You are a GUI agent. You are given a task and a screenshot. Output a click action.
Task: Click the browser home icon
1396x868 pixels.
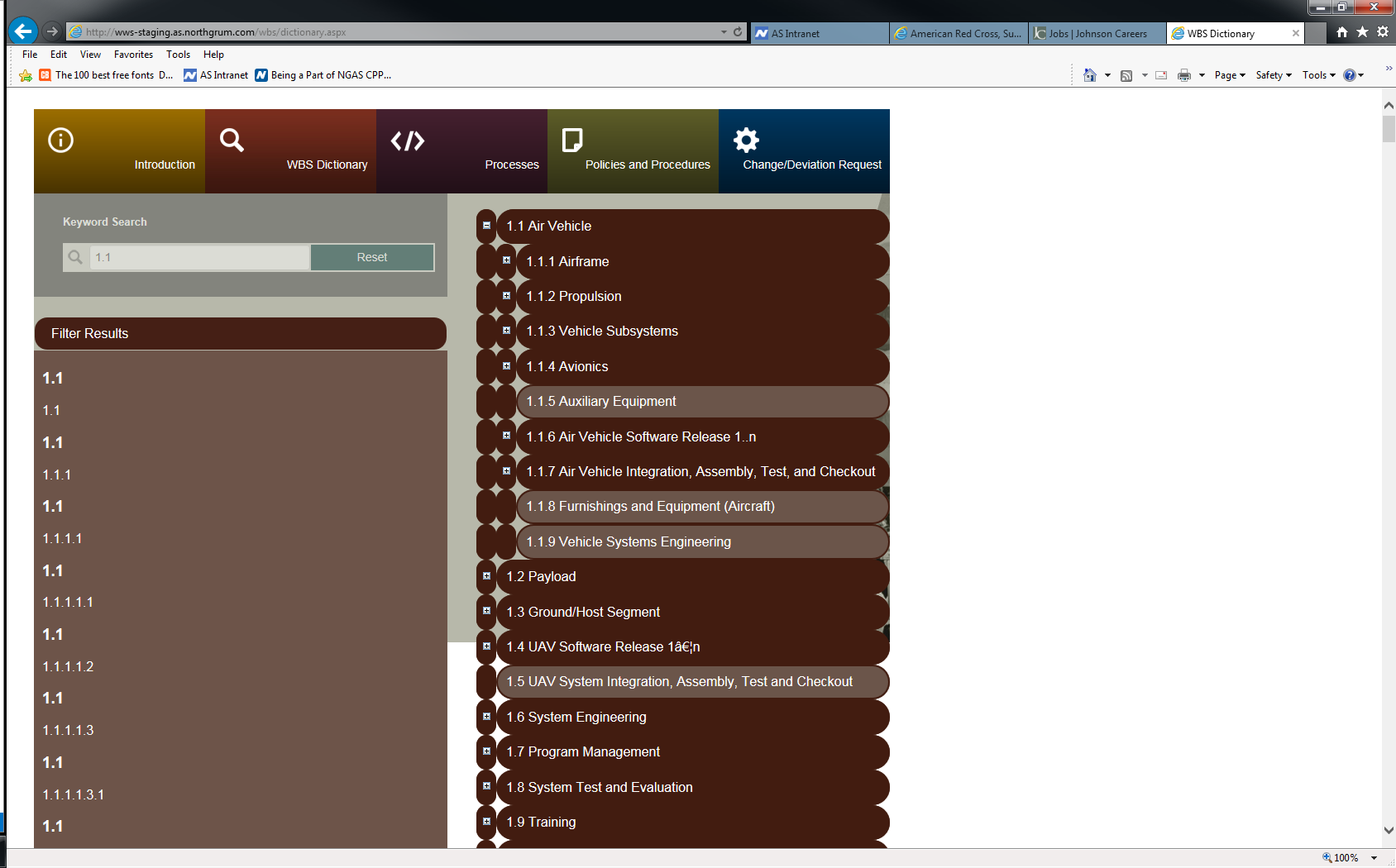tap(1341, 32)
